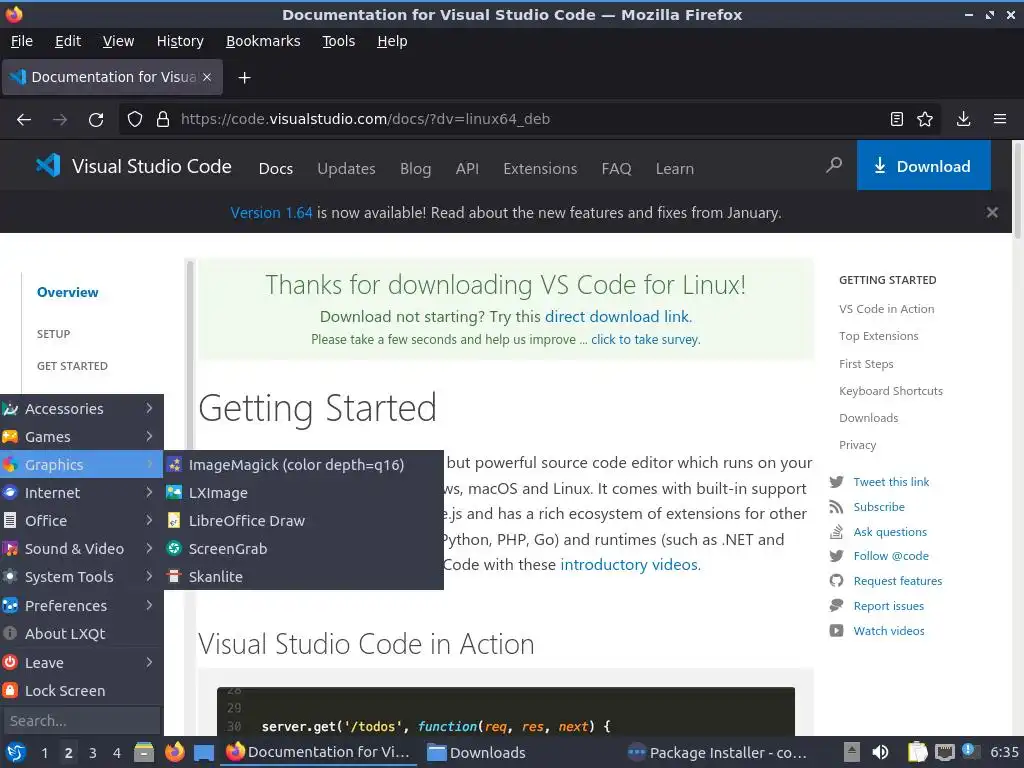Click the 'click to take survey' link
The image size is (1024, 768).
(x=645, y=340)
